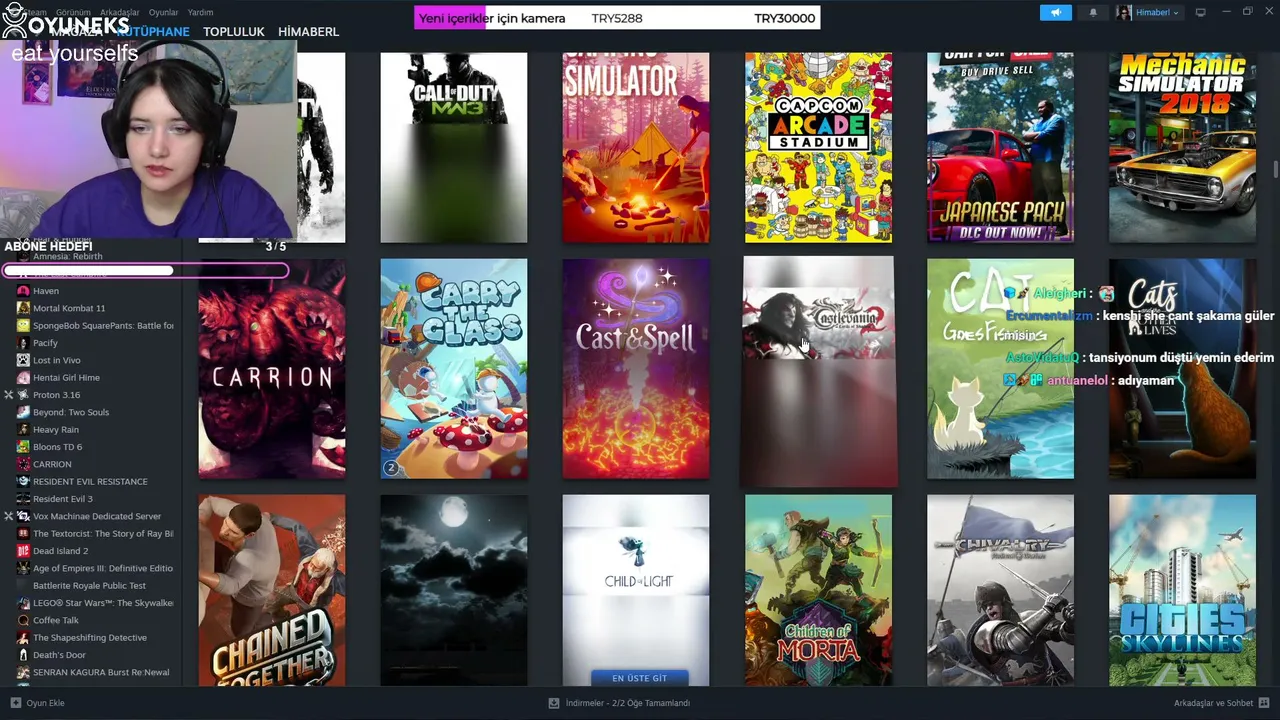Click the Age of Empires III icon

click(23, 568)
